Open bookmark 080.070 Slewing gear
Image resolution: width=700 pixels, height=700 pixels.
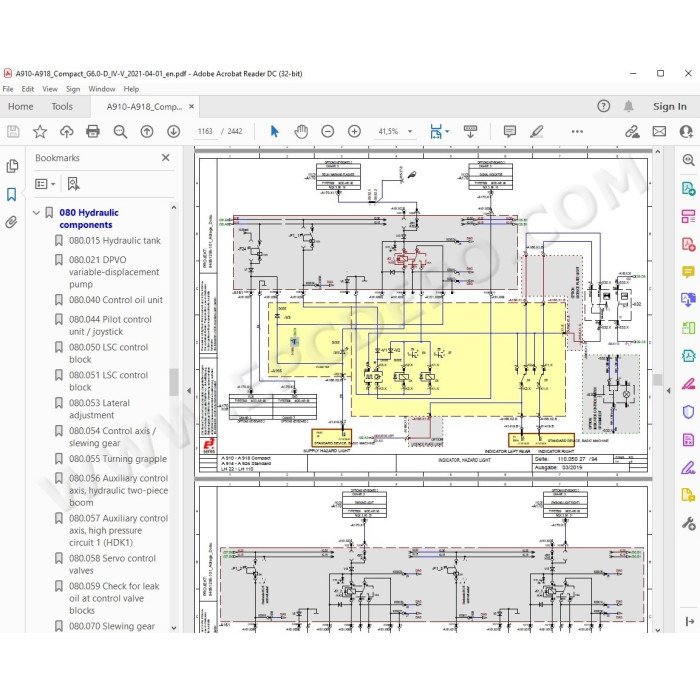(112, 626)
